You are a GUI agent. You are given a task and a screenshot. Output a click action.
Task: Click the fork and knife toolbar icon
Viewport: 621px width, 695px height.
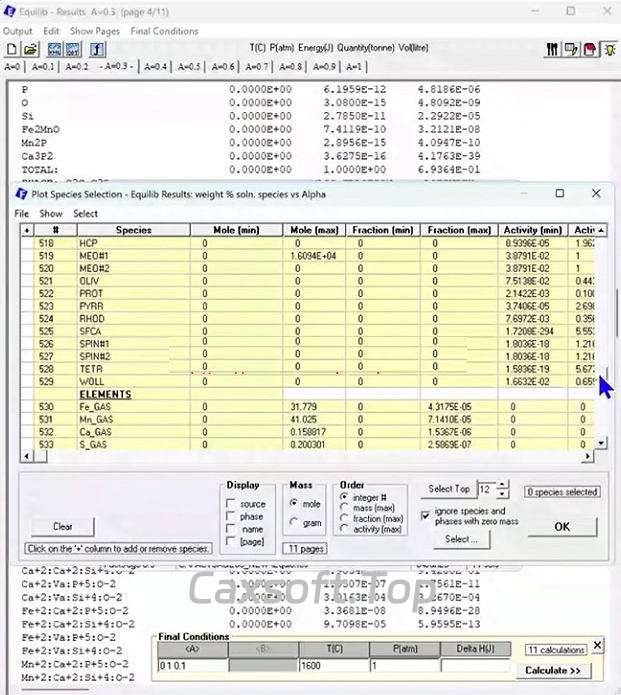552,49
